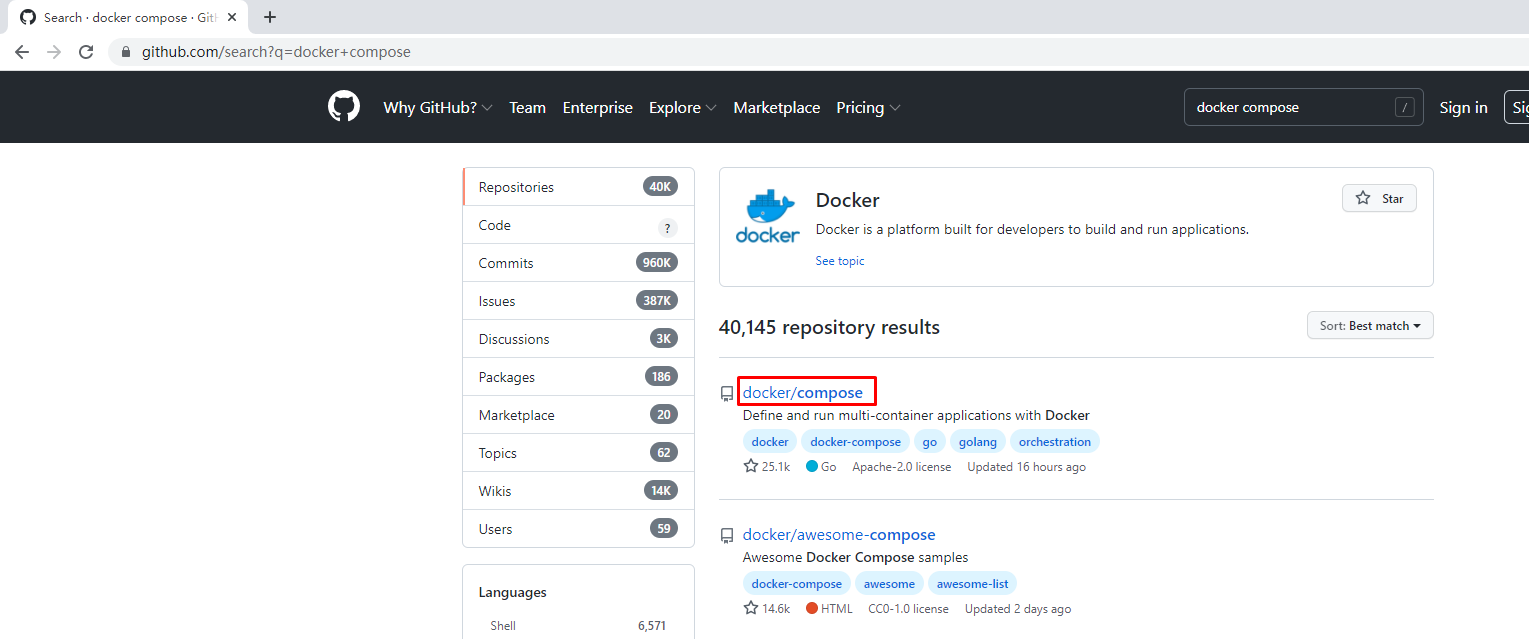Expand the Pricing navigation menu
This screenshot has width=1529, height=639.
[868, 107]
